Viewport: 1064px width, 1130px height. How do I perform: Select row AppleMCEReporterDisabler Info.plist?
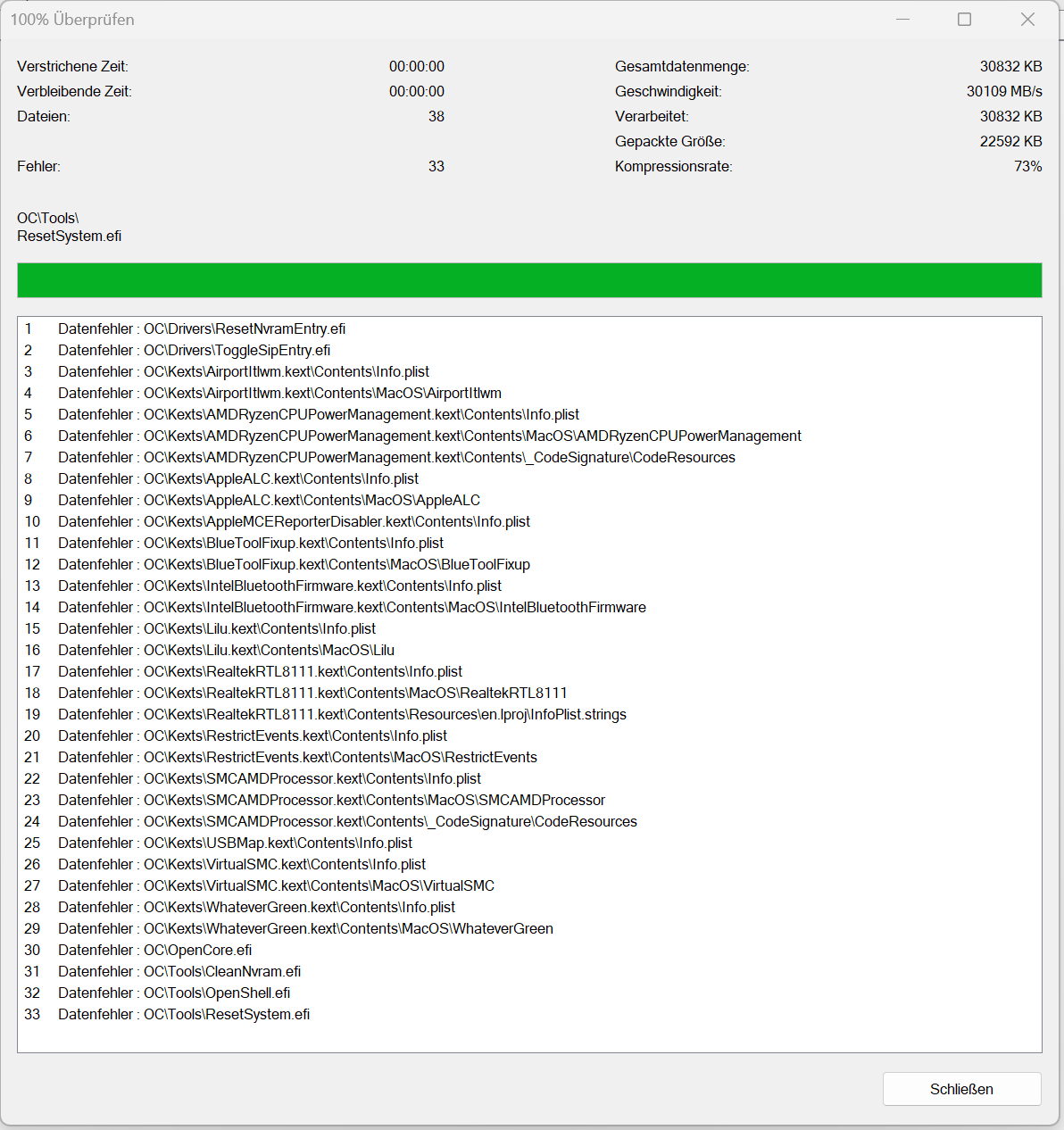pos(529,521)
